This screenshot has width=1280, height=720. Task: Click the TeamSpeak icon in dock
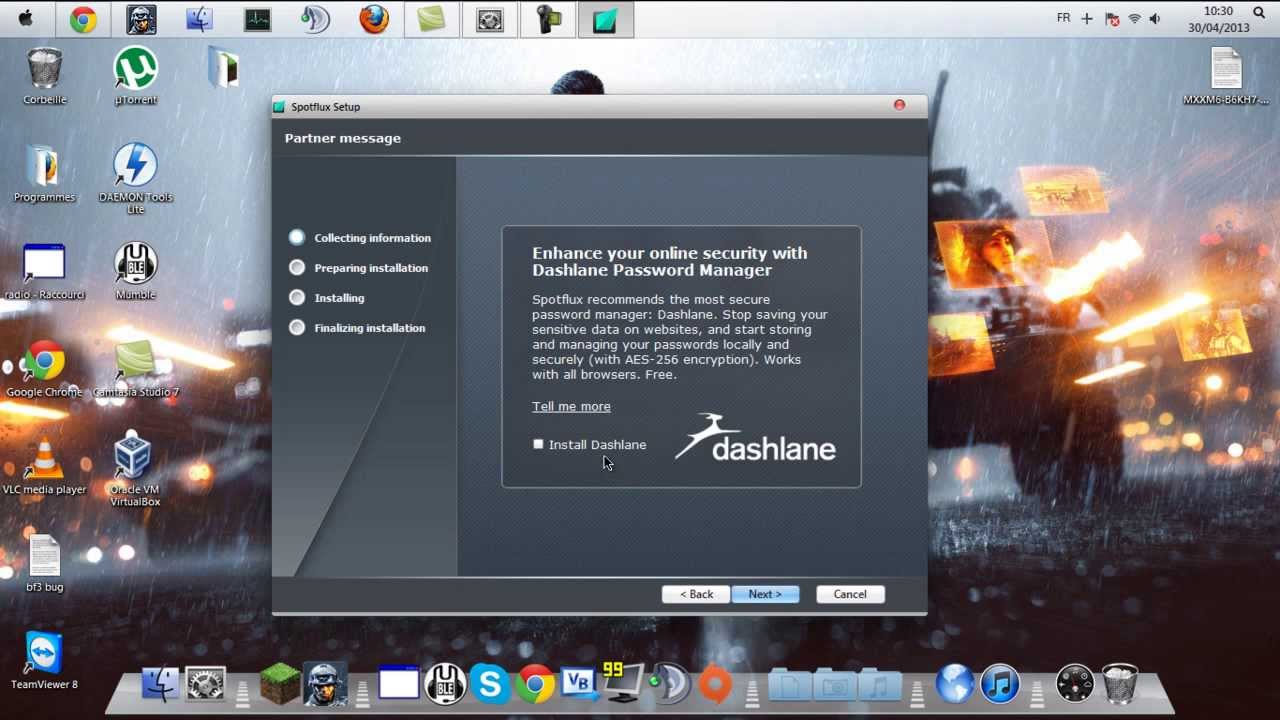tap(669, 685)
